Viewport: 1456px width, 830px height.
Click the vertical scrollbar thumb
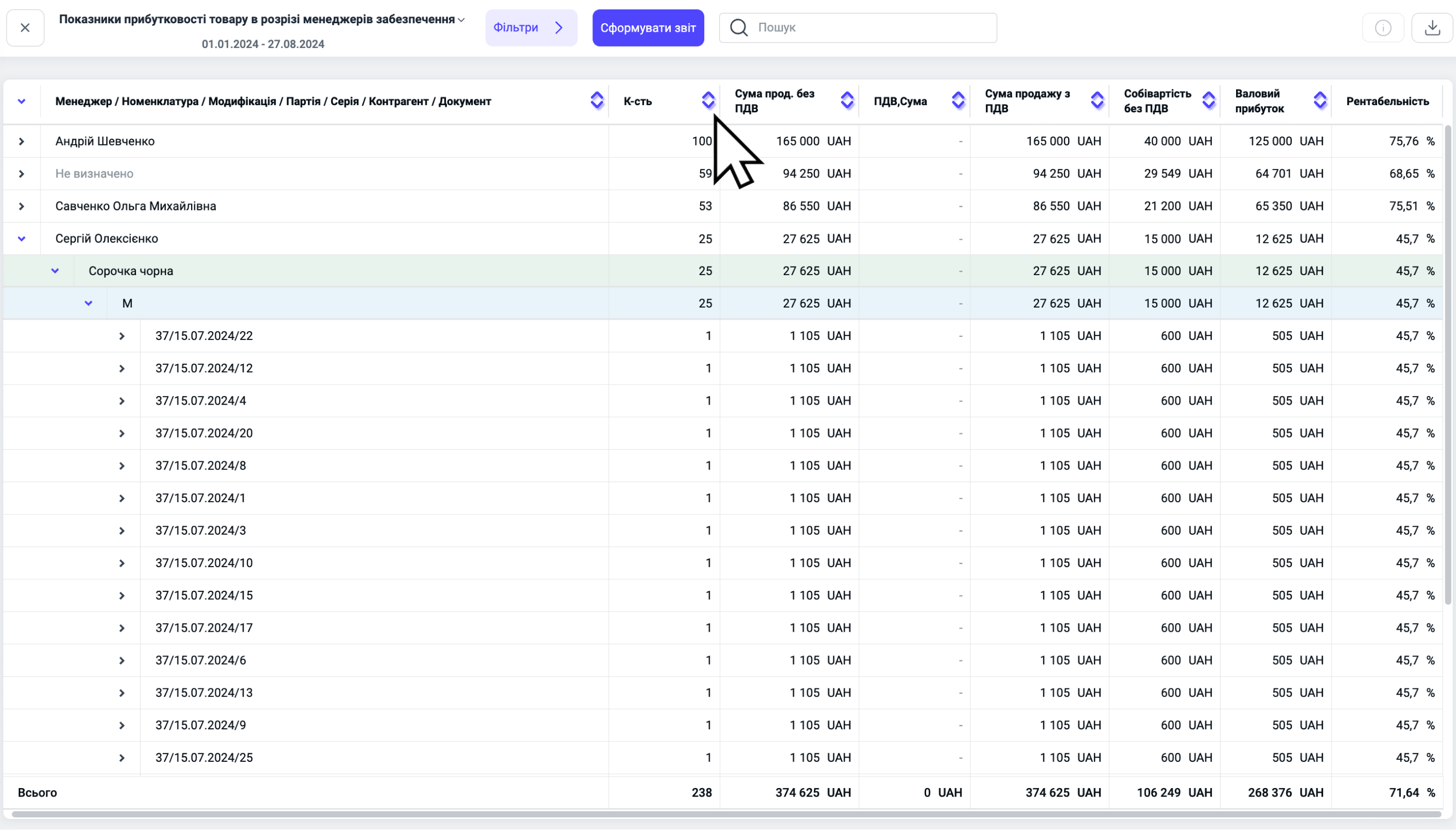pyautogui.click(x=1448, y=365)
